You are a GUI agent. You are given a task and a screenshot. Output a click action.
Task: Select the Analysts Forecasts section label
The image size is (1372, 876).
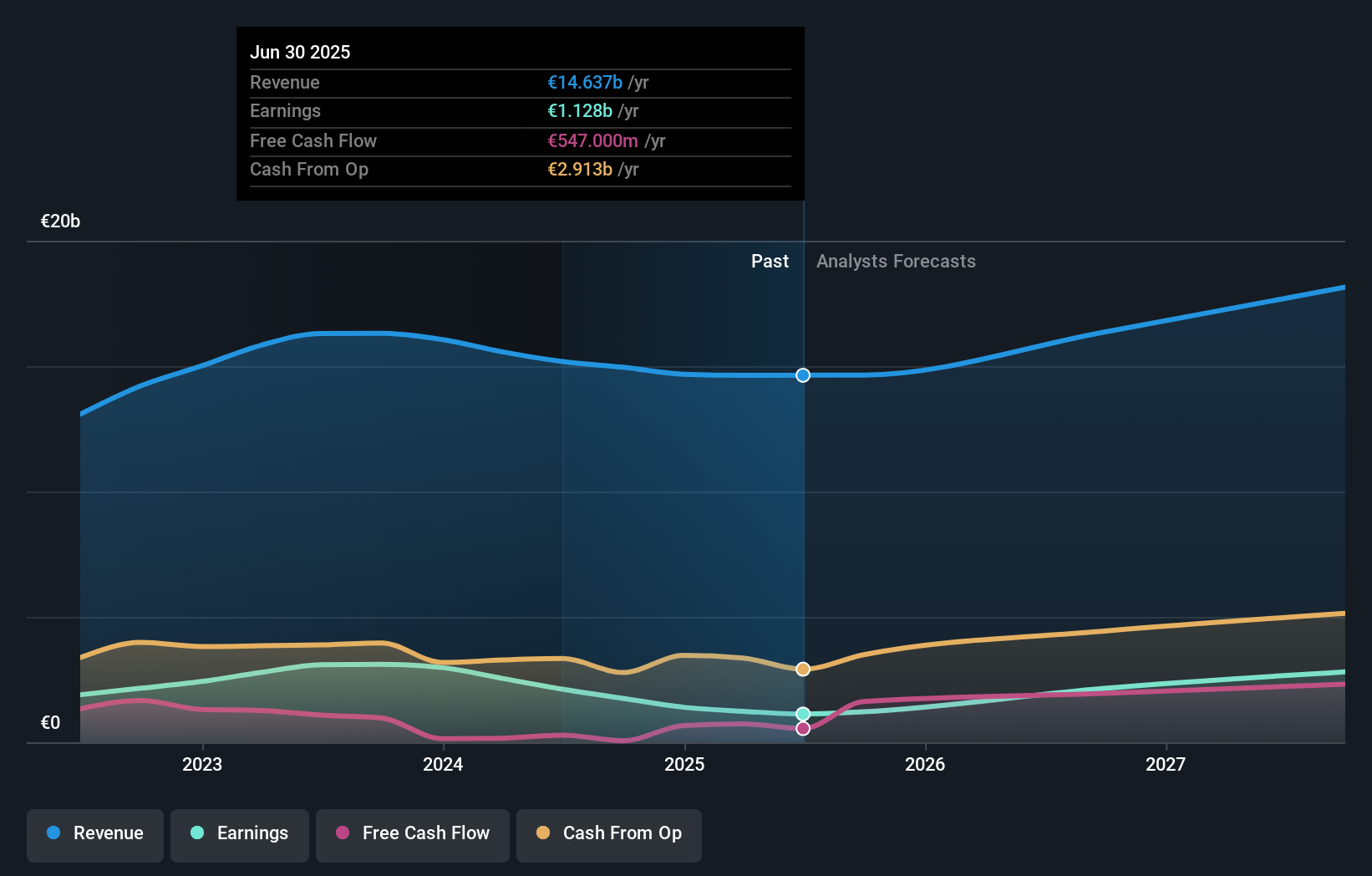coord(895,261)
